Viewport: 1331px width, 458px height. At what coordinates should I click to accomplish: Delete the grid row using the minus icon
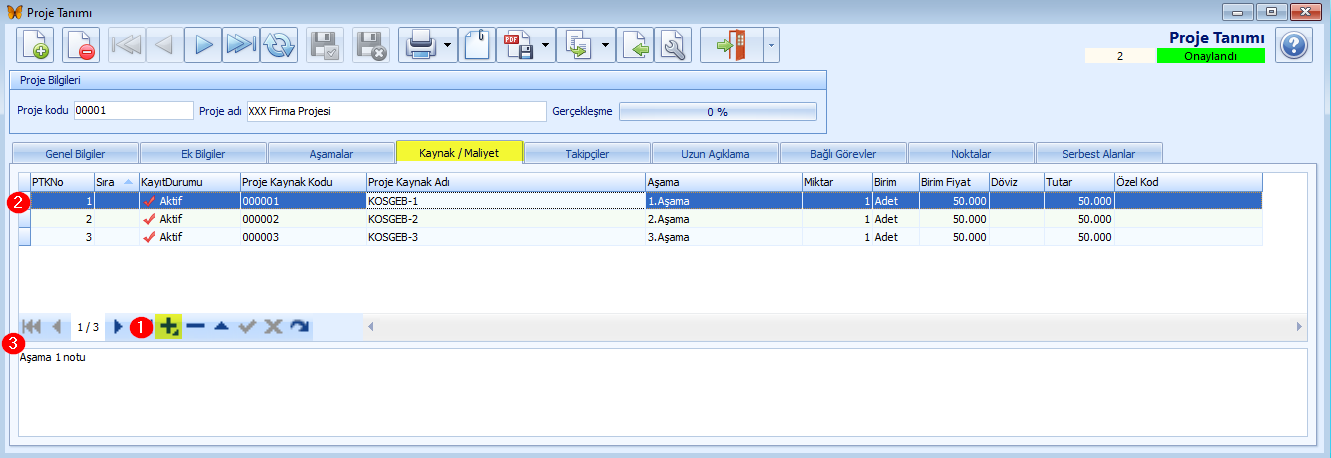pyautogui.click(x=195, y=327)
